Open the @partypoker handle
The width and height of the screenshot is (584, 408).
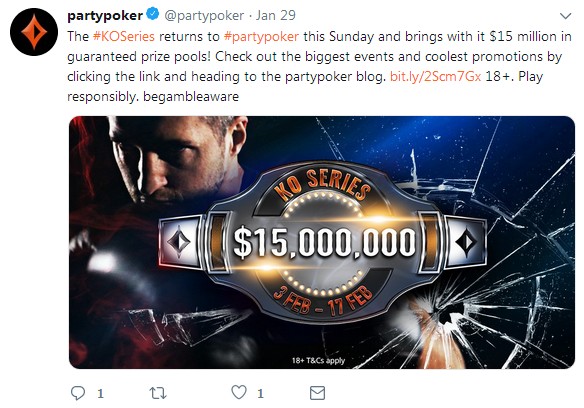pyautogui.click(x=204, y=16)
